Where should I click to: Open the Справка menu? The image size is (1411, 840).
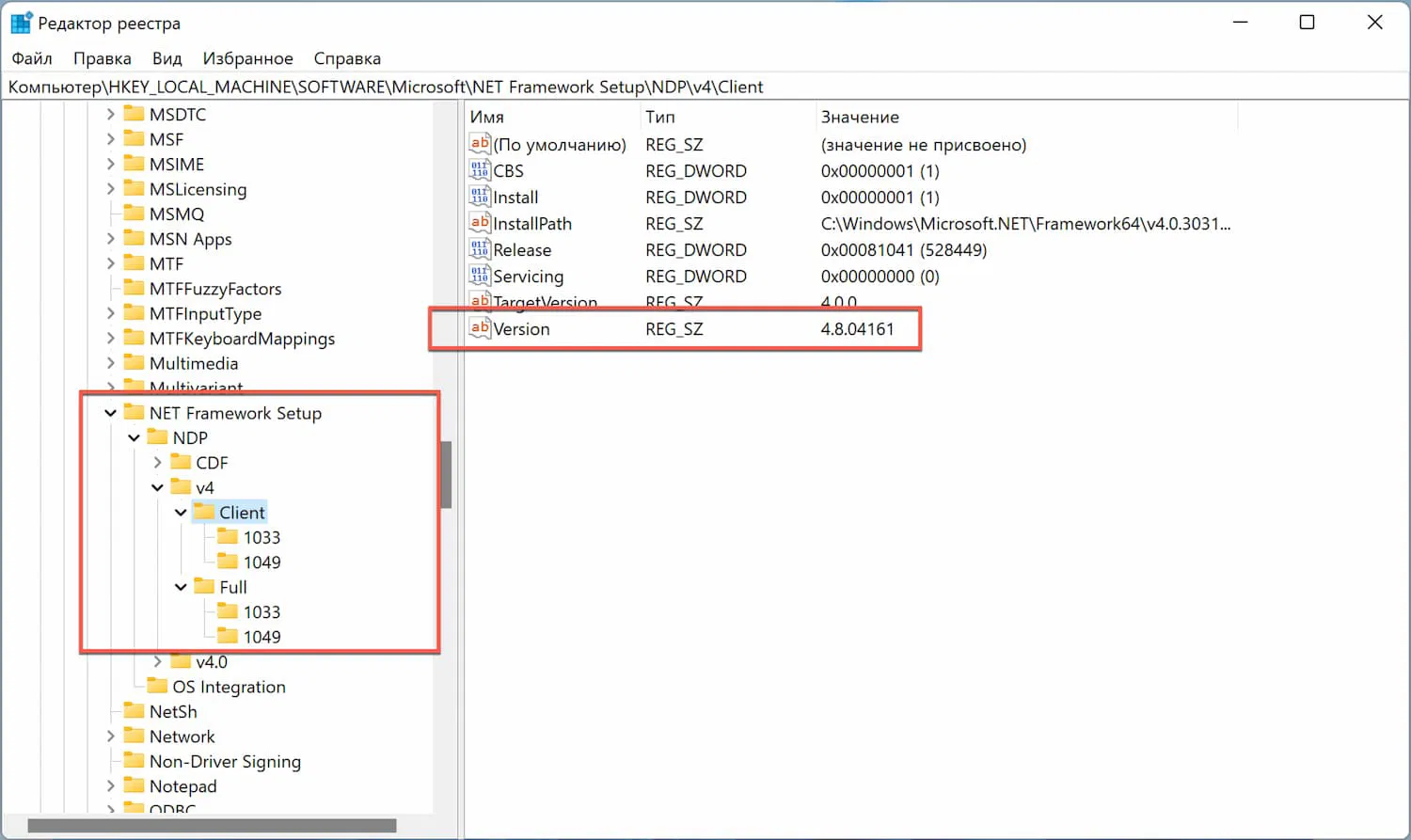[347, 58]
